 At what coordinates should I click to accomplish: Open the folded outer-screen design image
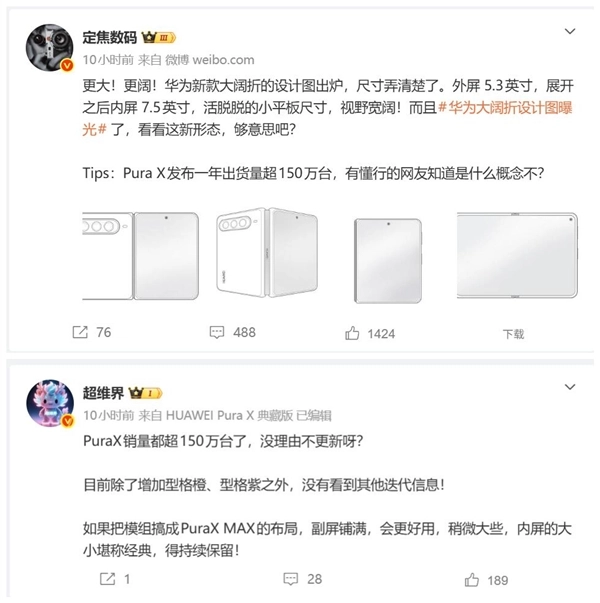click(x=388, y=261)
